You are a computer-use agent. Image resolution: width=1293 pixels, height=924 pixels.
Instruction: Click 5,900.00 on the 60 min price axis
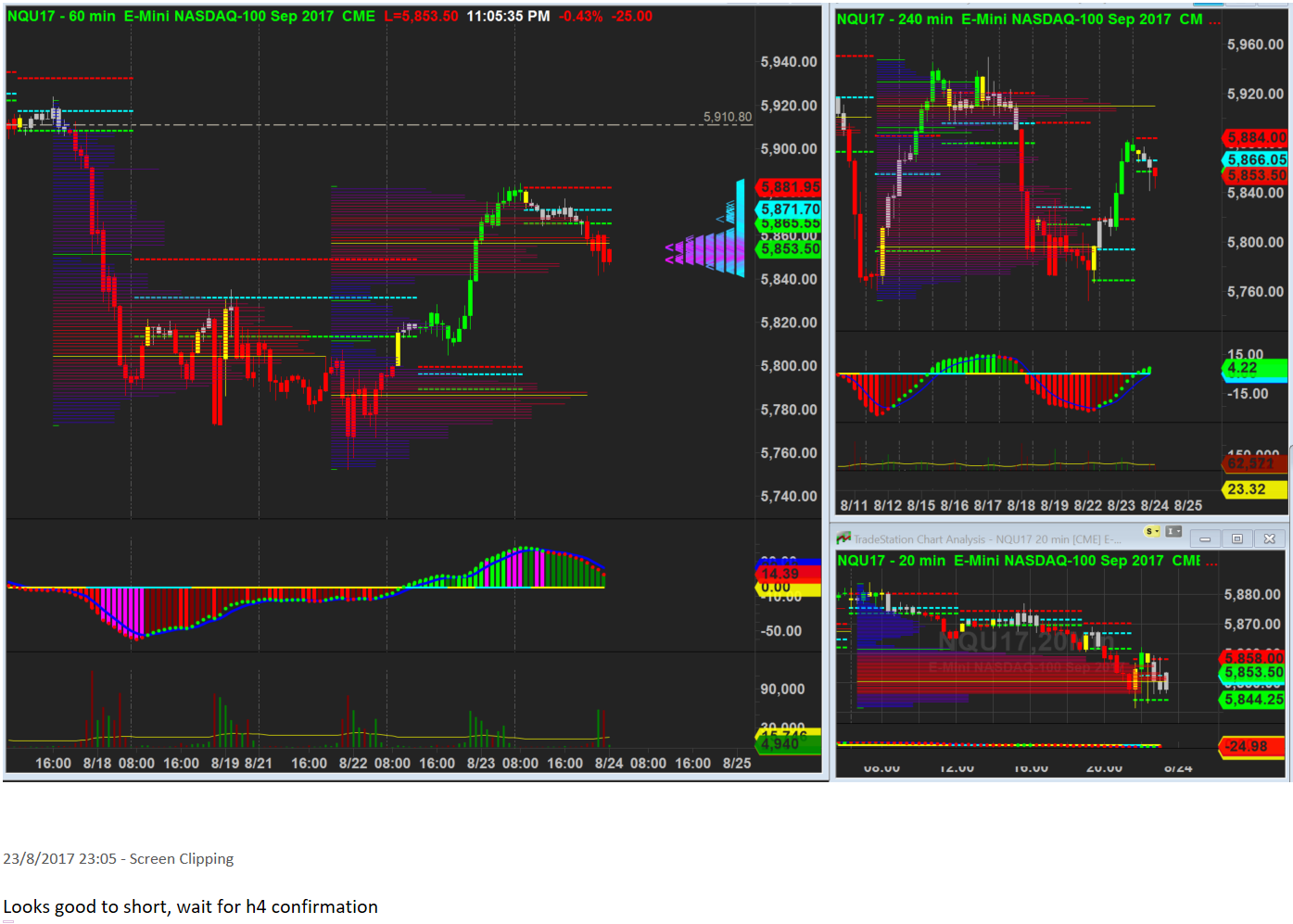pyautogui.click(x=789, y=149)
